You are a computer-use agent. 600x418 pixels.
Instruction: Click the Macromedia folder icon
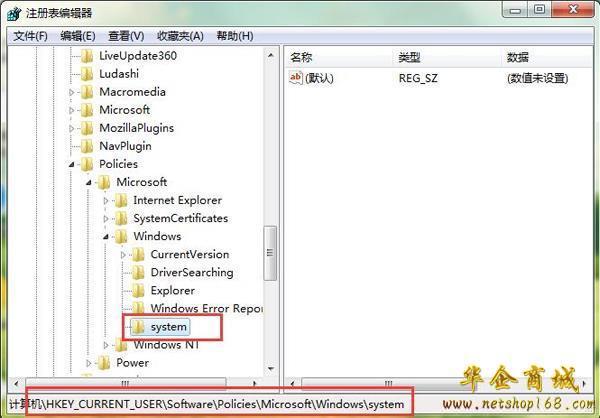pos(87,92)
